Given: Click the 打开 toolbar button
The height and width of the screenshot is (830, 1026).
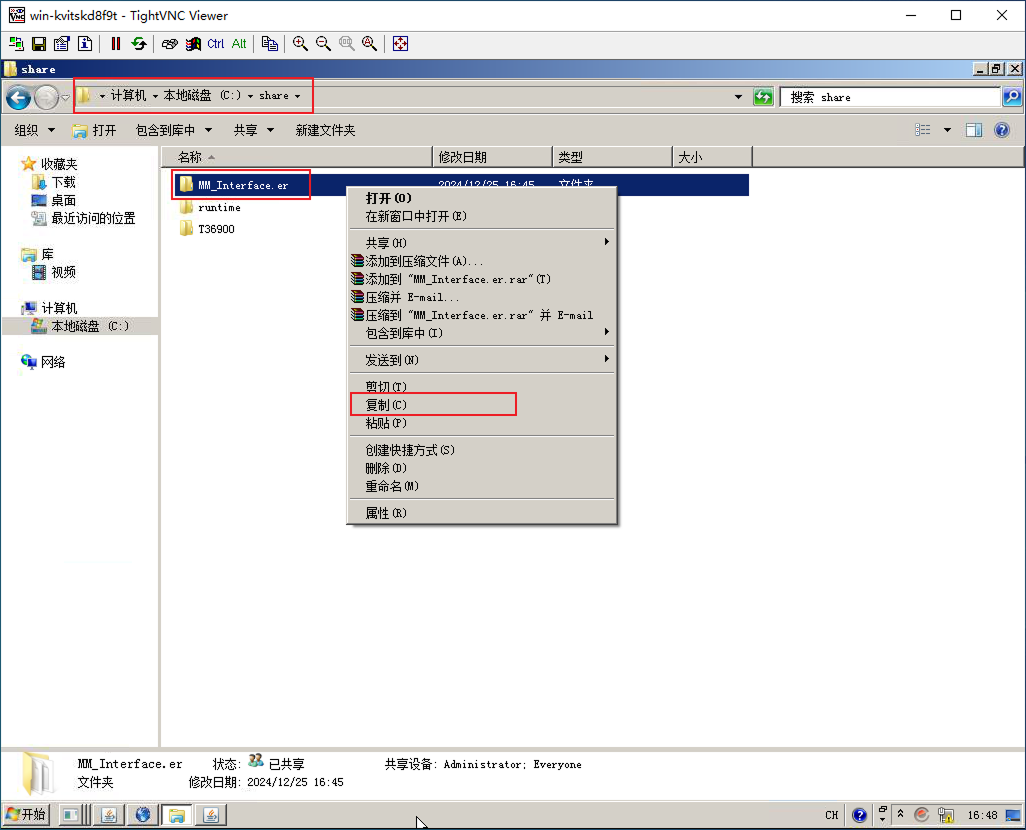Looking at the screenshot, I should (x=94, y=130).
